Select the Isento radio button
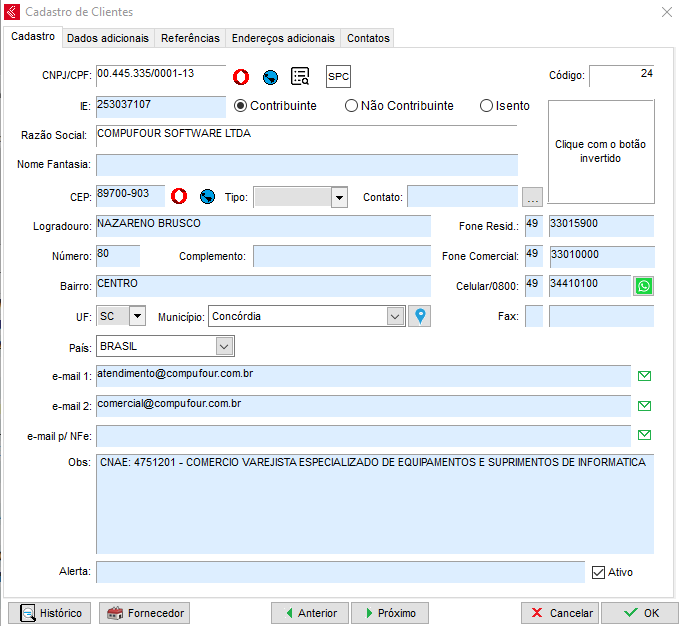The height and width of the screenshot is (626, 682). click(487, 106)
